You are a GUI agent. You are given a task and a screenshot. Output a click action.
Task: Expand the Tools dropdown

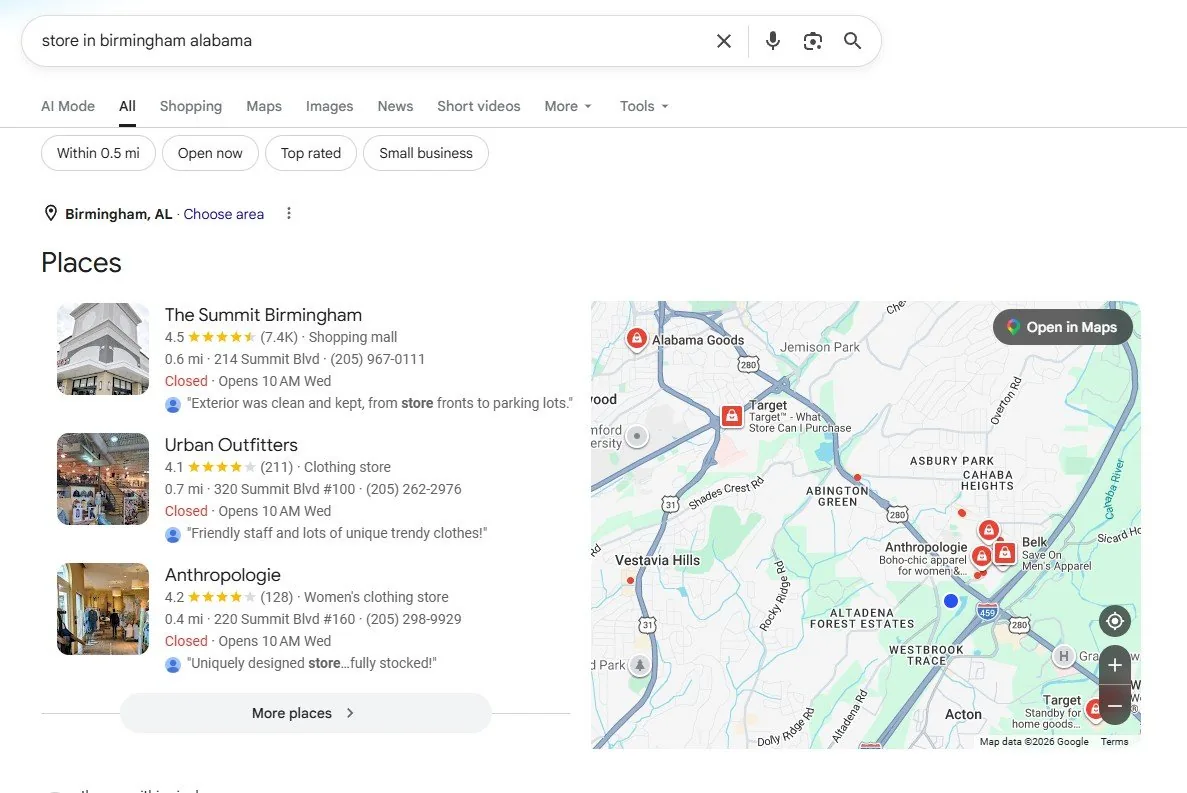click(x=644, y=106)
